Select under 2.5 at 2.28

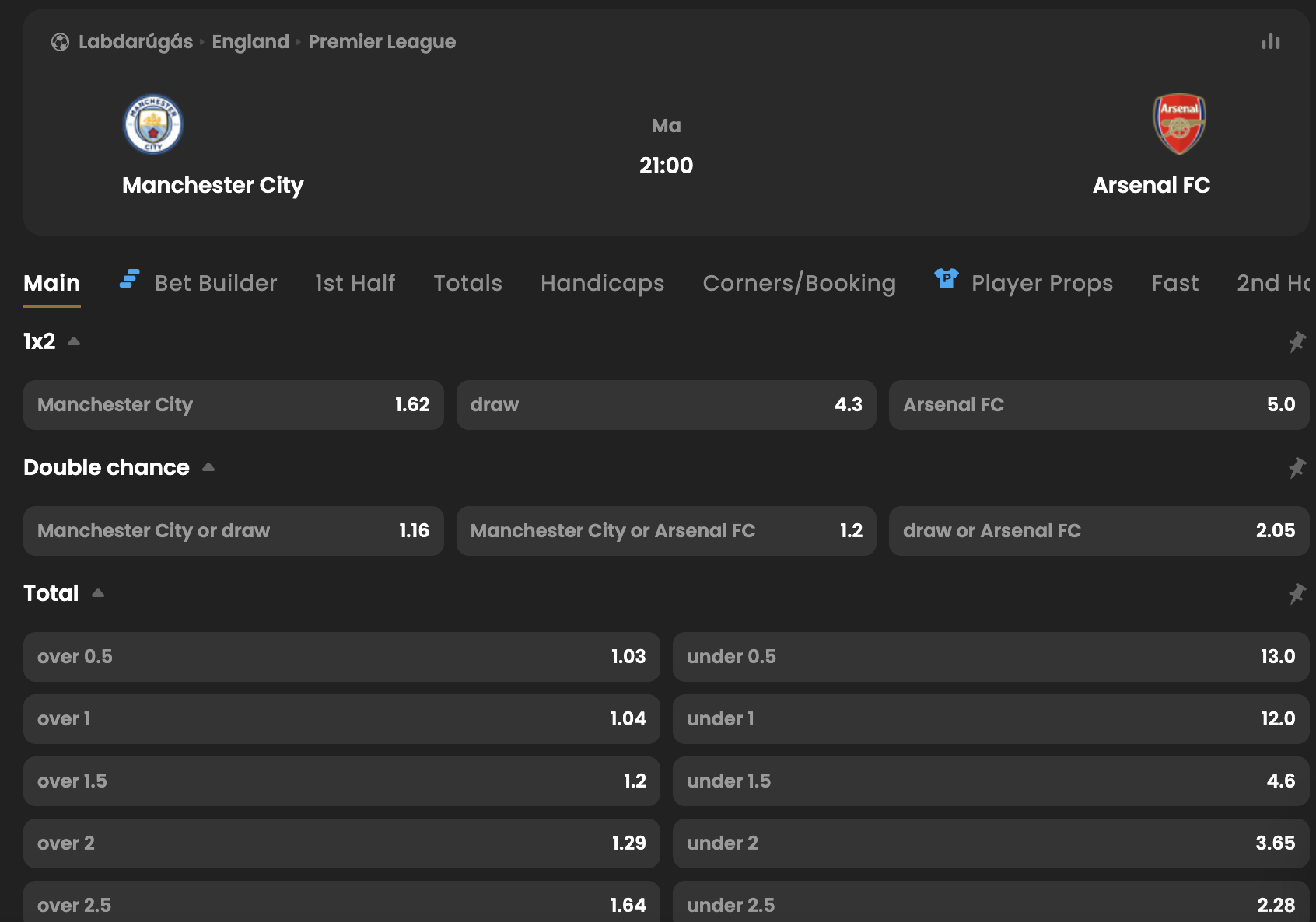pos(991,902)
